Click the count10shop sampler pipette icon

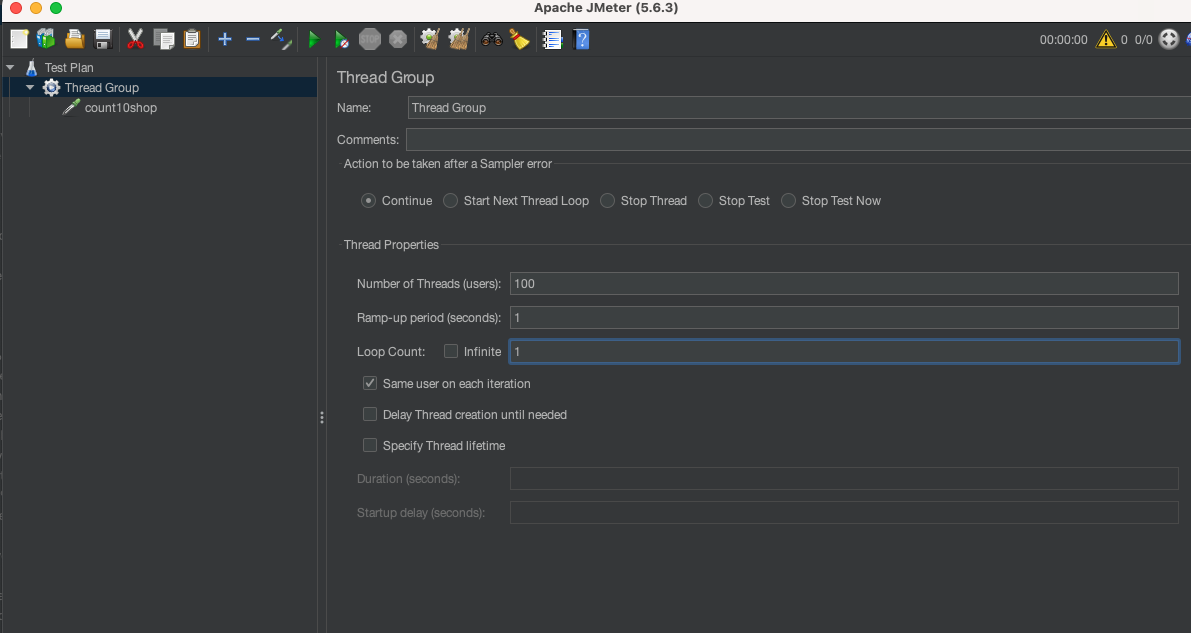coord(71,107)
